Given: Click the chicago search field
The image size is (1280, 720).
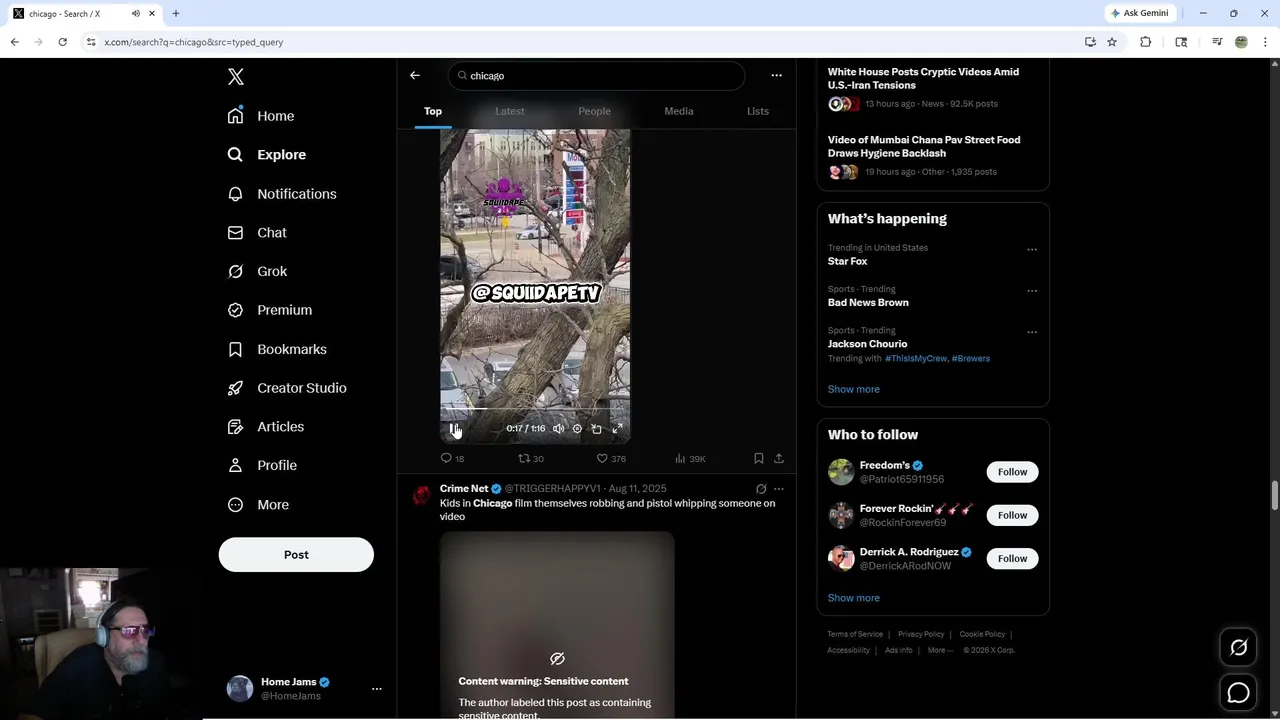Looking at the screenshot, I should 597,76.
